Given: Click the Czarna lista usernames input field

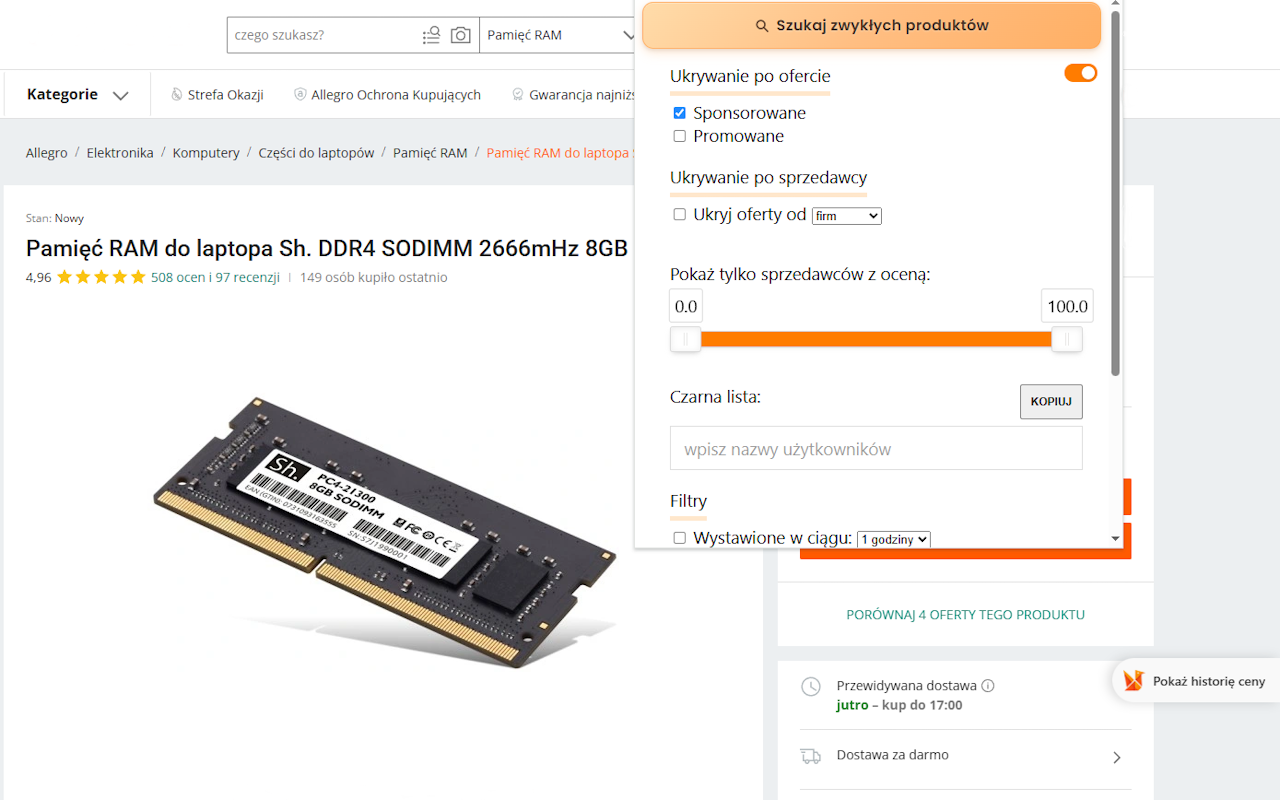Looking at the screenshot, I should point(876,449).
